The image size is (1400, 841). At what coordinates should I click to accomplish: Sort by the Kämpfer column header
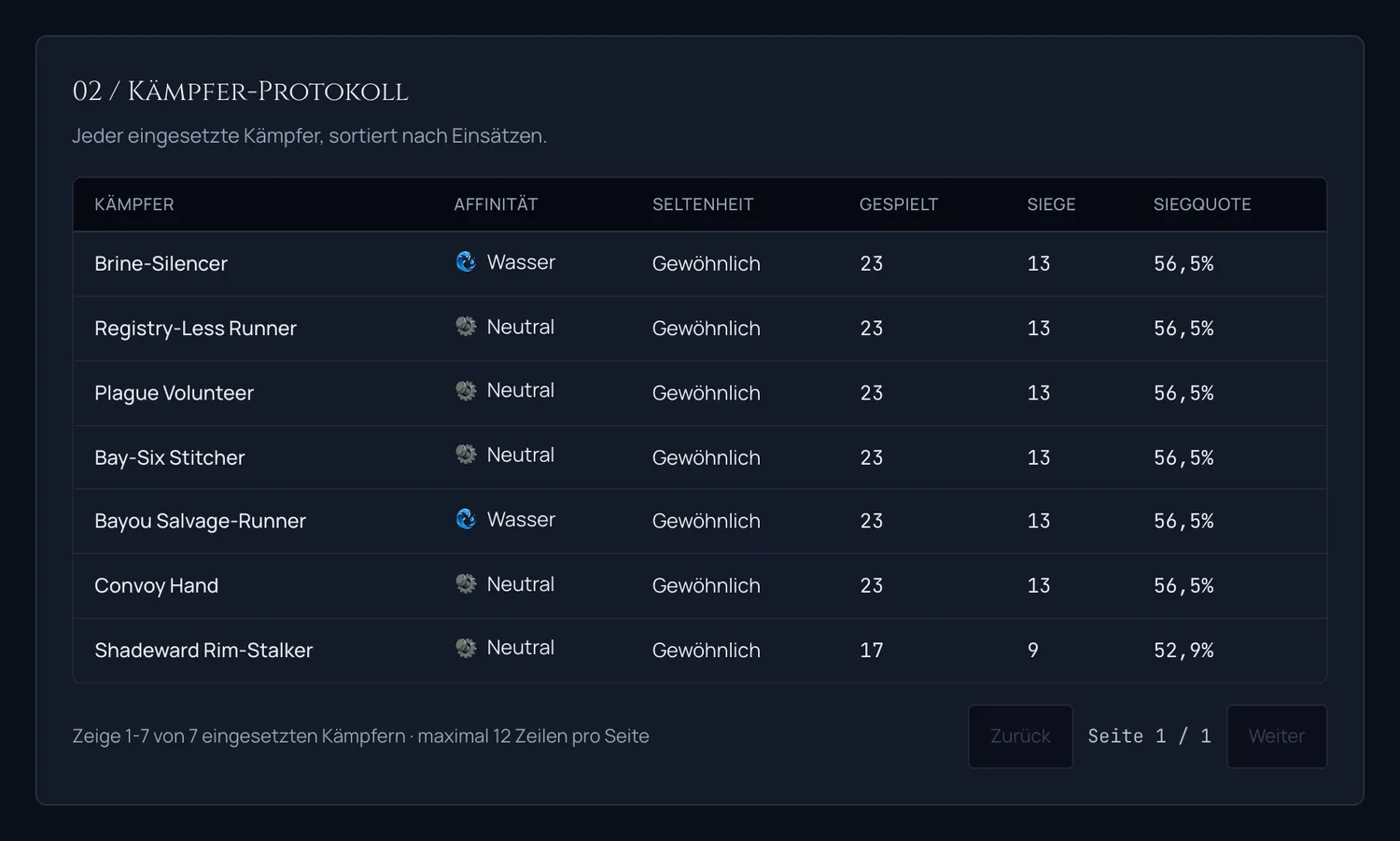point(134,204)
